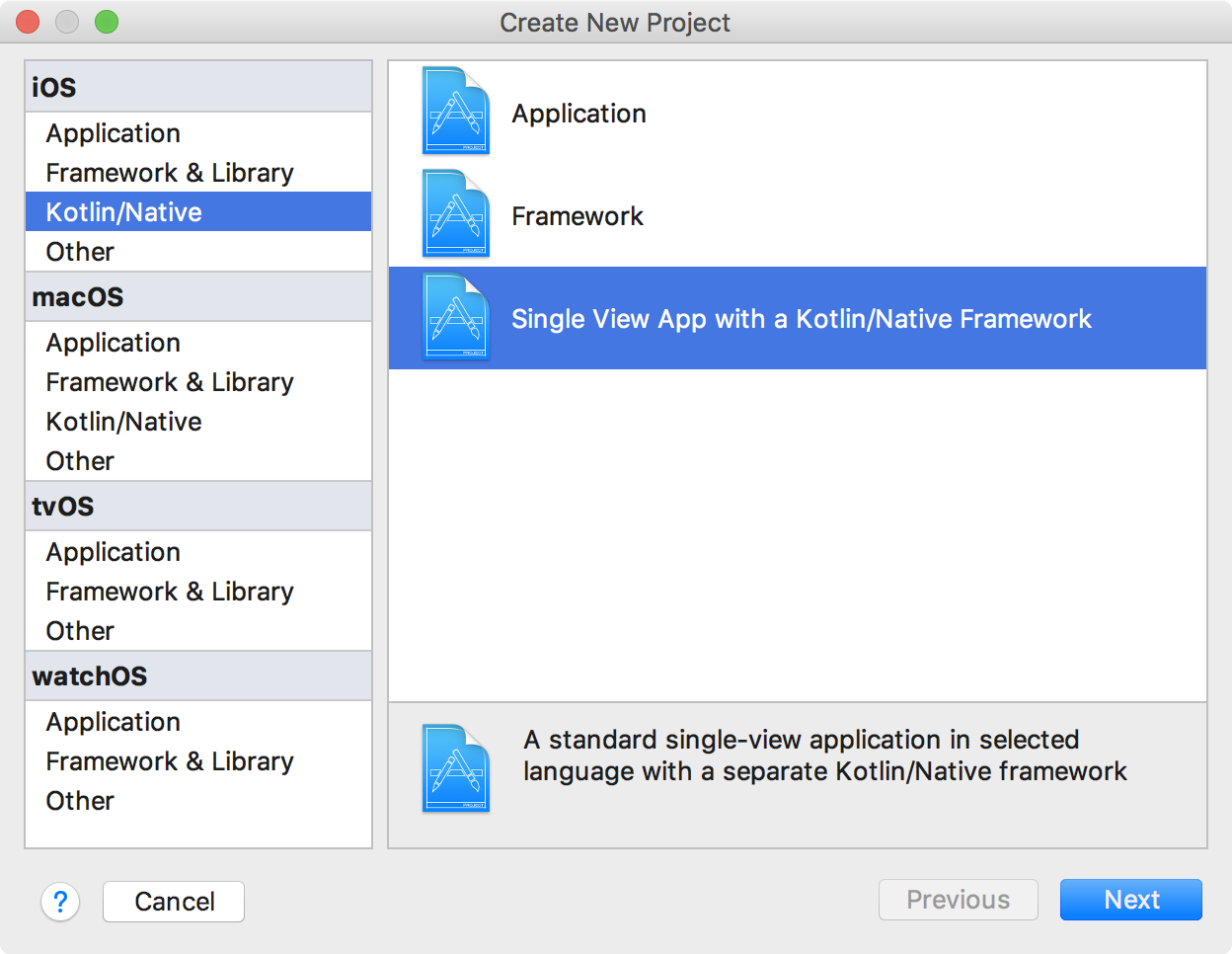Select Framework & Library under tvOS
Image resolution: width=1232 pixels, height=954 pixels.
pos(198,591)
